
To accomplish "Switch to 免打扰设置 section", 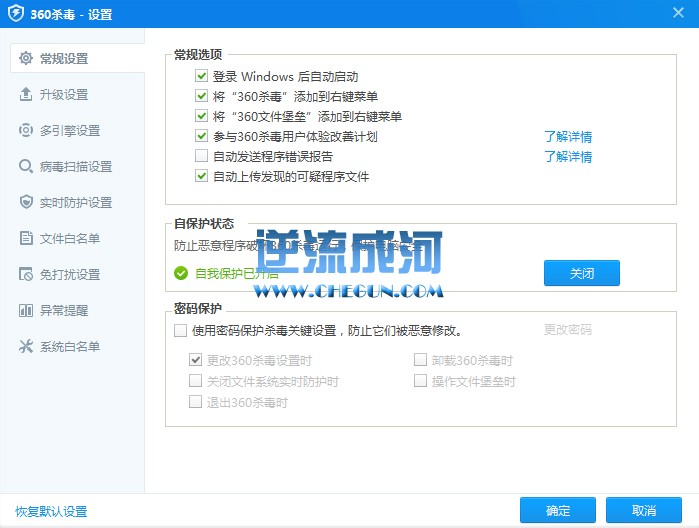I will (x=72, y=275).
